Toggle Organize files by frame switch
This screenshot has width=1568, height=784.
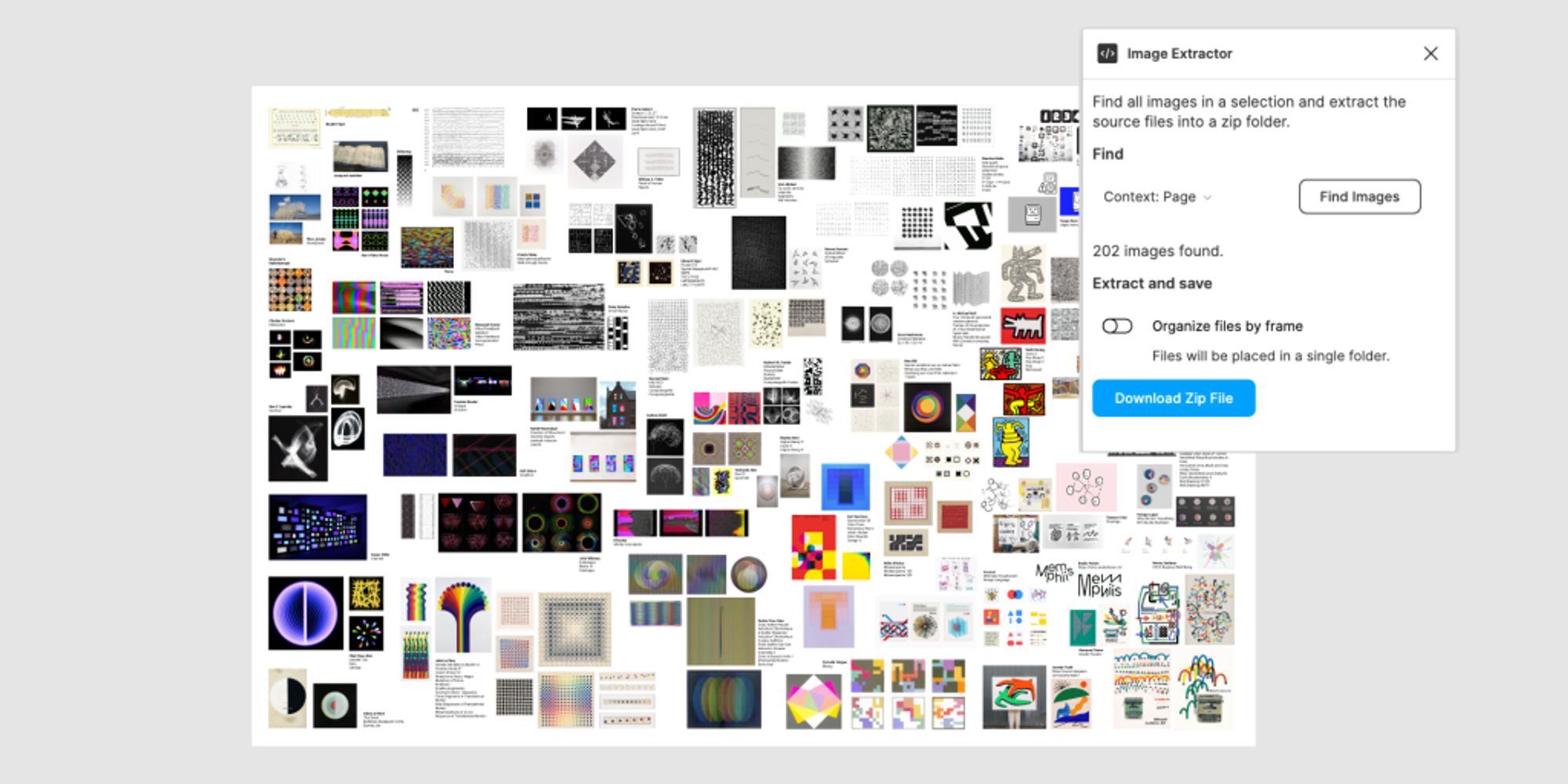pos(1117,326)
